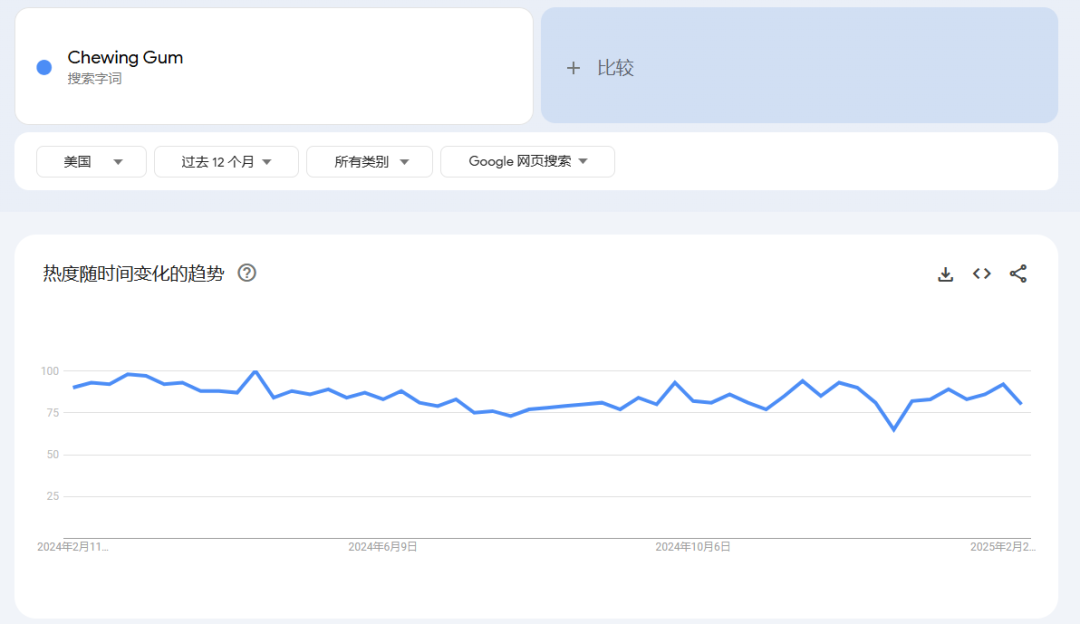Click the share icon for the trend chart
Viewport: 1080px width, 624px height.
1018,273
